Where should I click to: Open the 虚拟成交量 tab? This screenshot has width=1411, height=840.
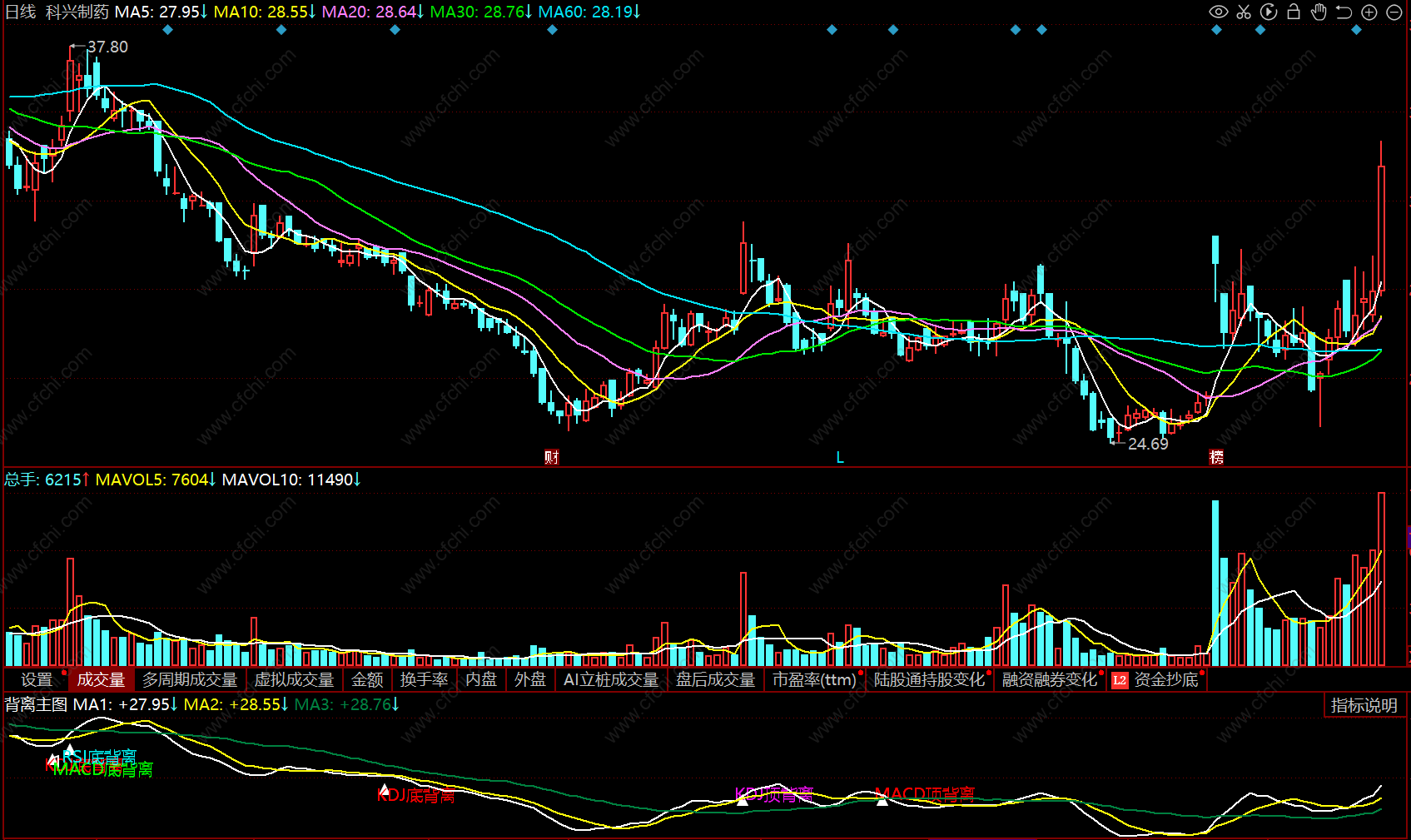(x=294, y=680)
